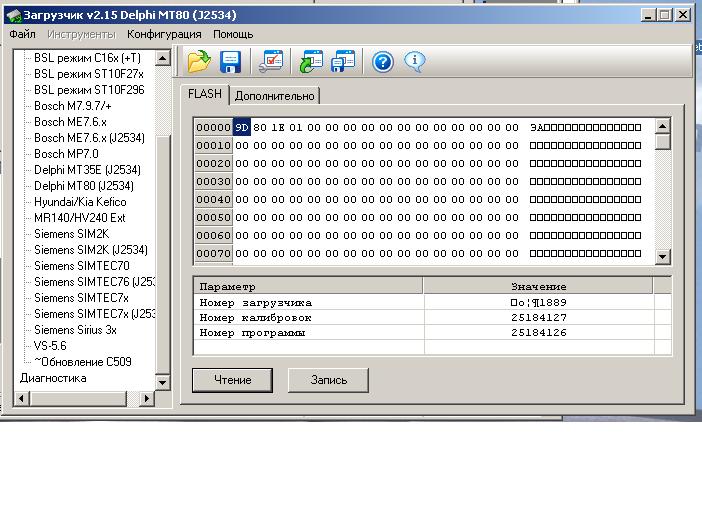Click the Чтение button

[x=232, y=380]
